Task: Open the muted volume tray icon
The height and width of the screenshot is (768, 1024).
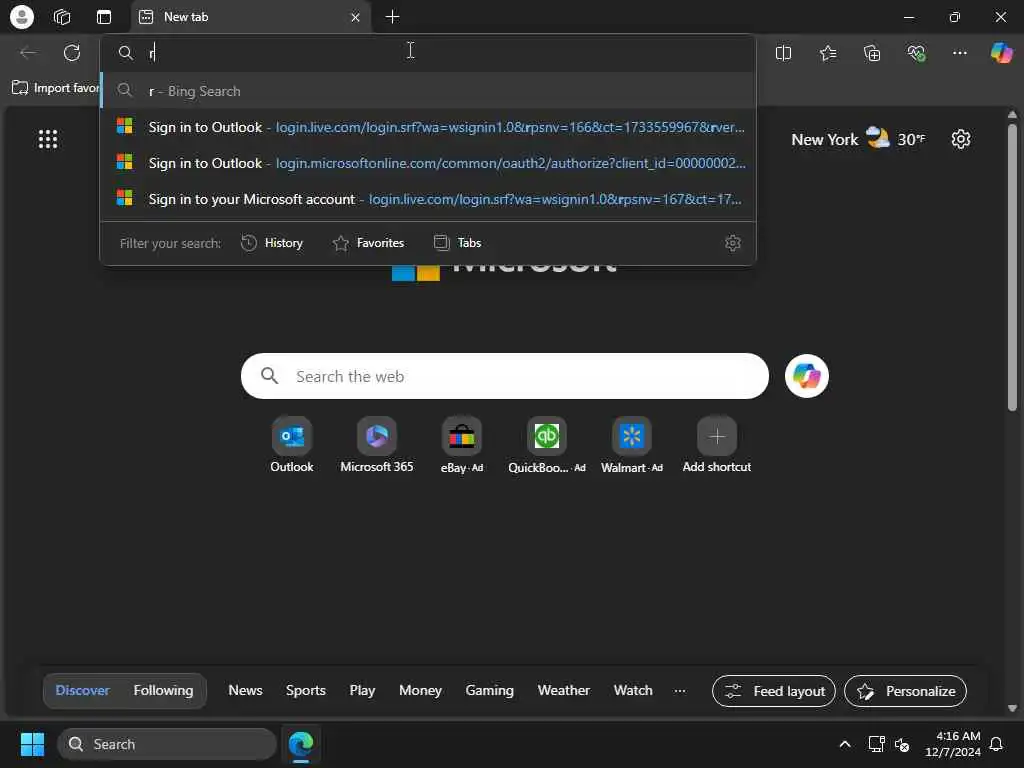Action: (902, 744)
